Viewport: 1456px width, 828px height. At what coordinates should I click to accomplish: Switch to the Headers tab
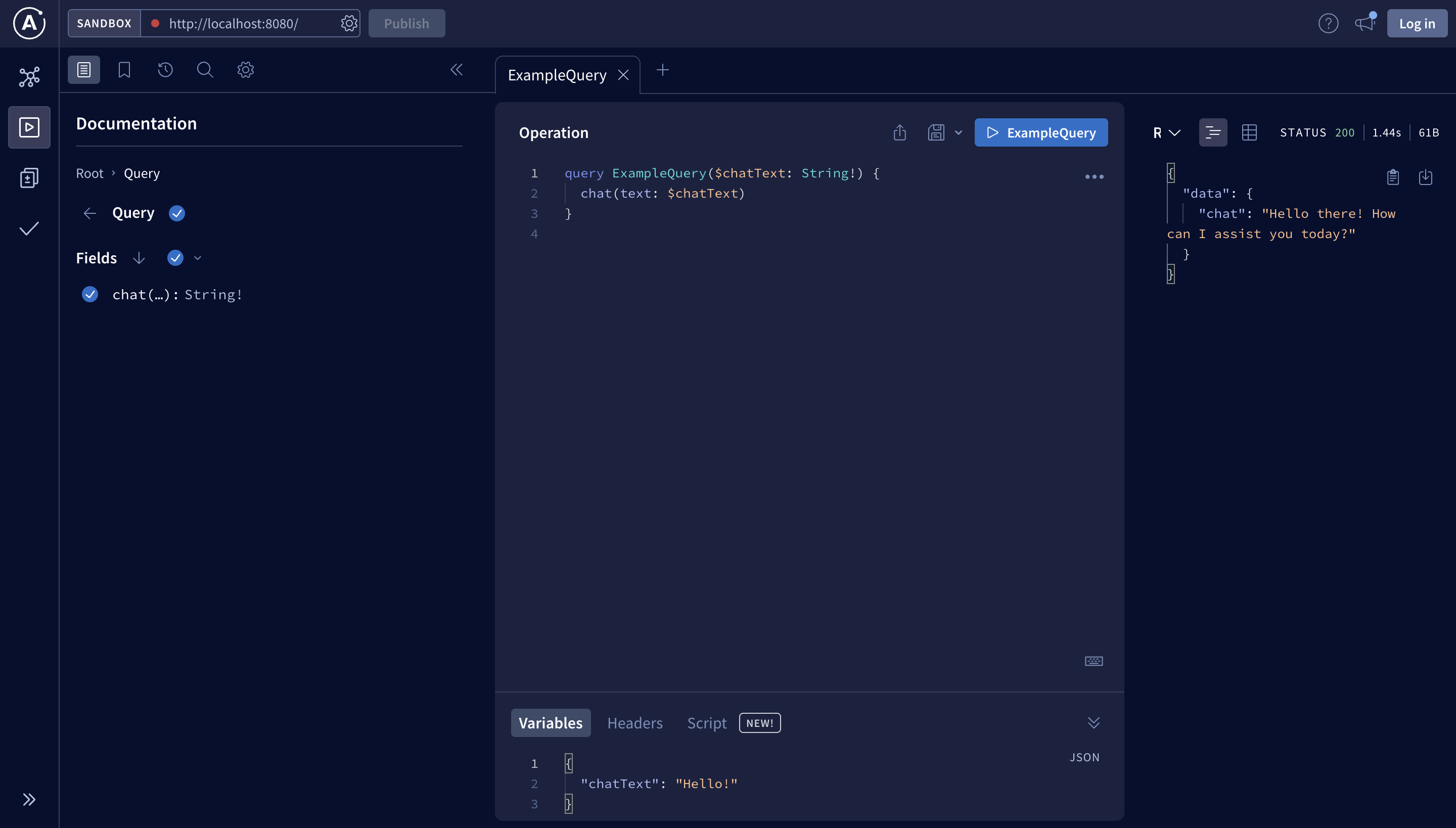coord(635,723)
